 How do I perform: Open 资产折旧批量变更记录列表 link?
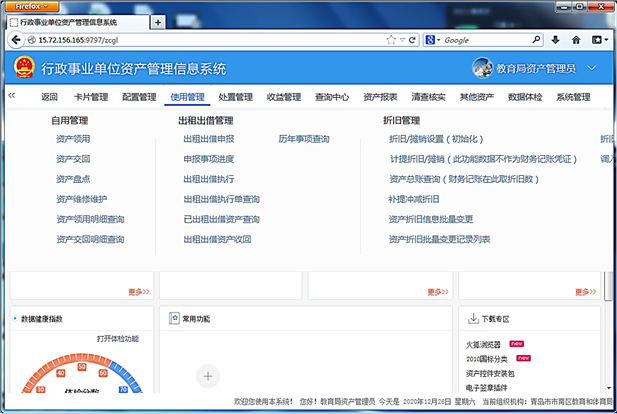tap(439, 239)
